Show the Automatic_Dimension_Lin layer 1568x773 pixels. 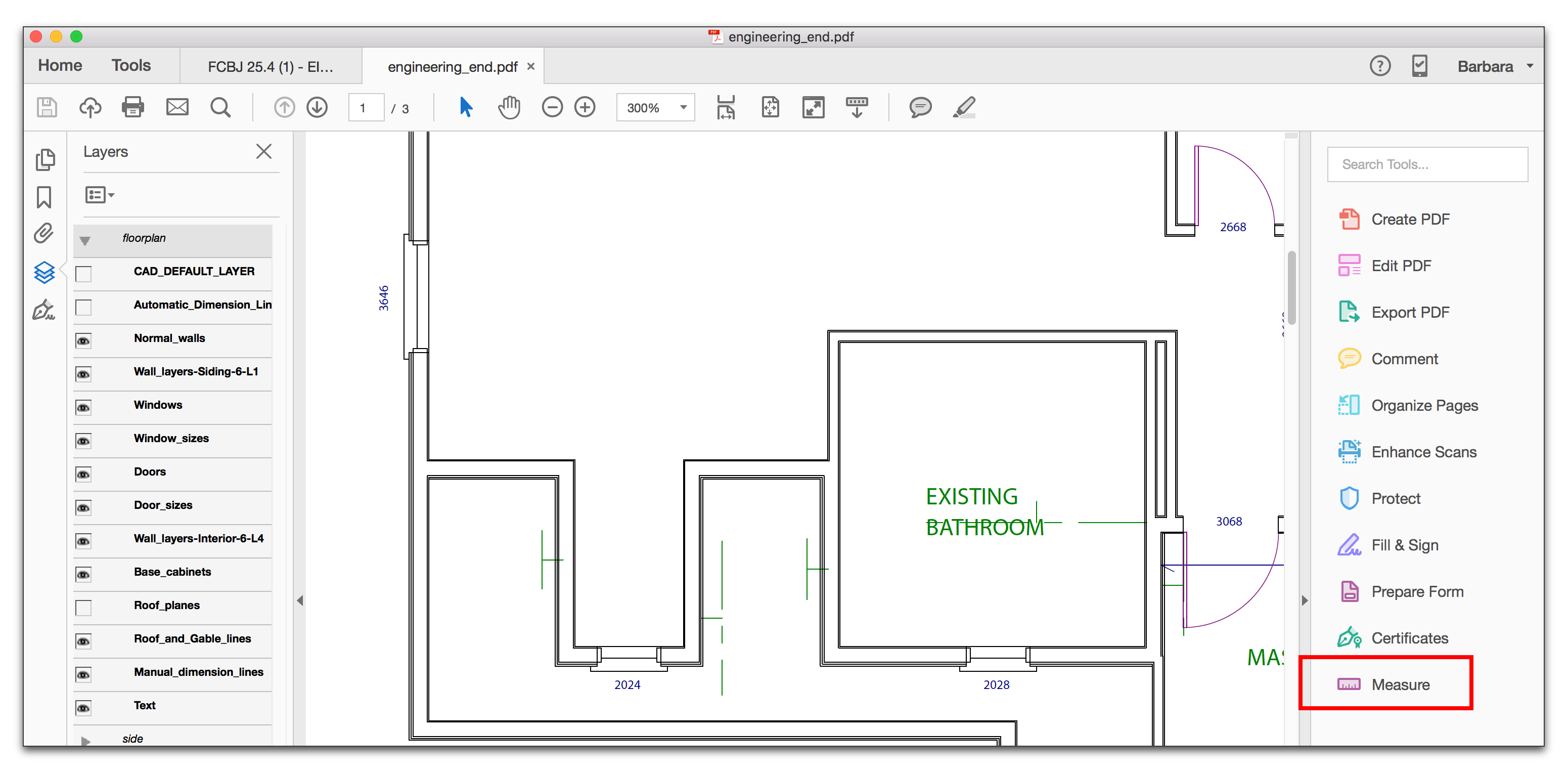[83, 308]
